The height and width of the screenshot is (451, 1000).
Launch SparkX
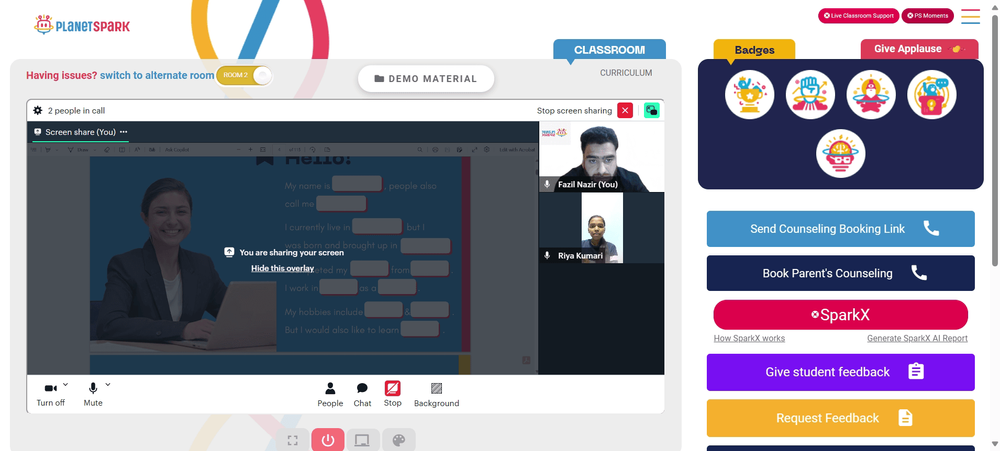tap(841, 315)
